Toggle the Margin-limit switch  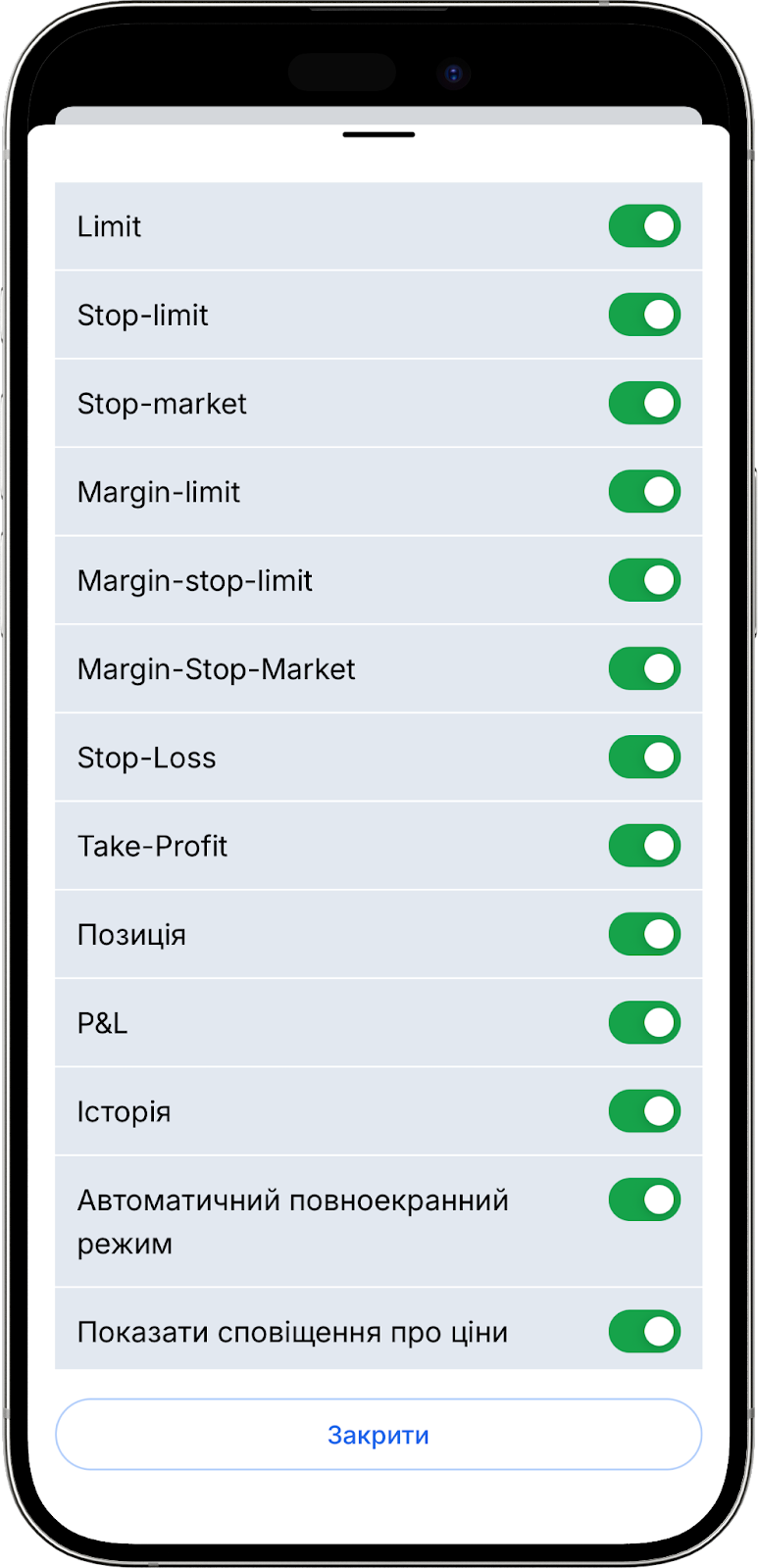click(x=644, y=492)
